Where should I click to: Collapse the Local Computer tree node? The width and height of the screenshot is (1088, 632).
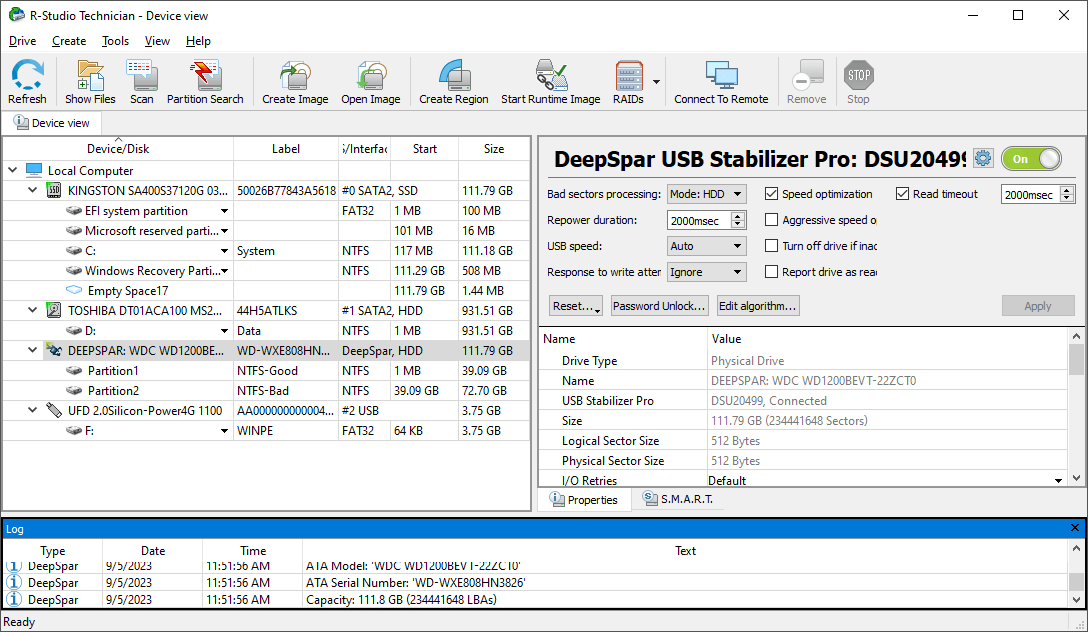(12, 169)
